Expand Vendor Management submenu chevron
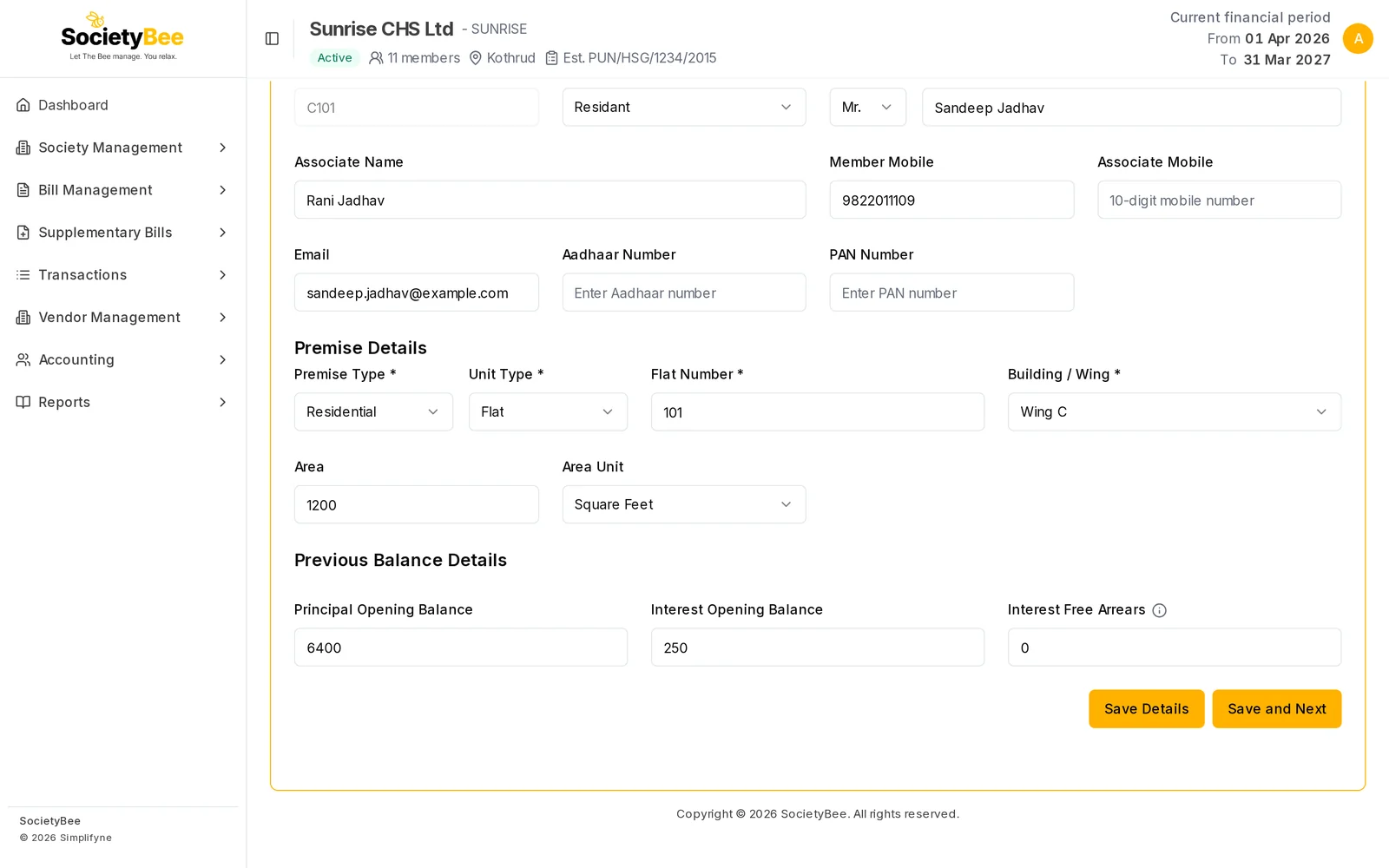Image resolution: width=1389 pixels, height=868 pixels. click(222, 318)
